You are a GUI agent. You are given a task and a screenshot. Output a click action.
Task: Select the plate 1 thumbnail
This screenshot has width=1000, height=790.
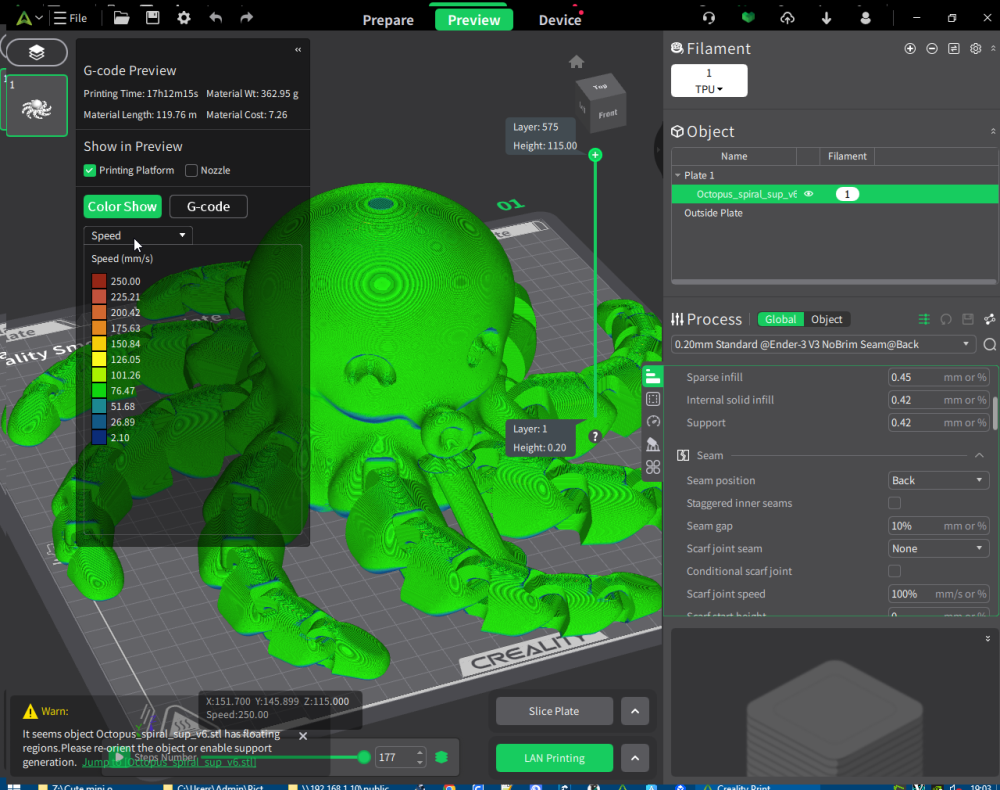[x=37, y=106]
